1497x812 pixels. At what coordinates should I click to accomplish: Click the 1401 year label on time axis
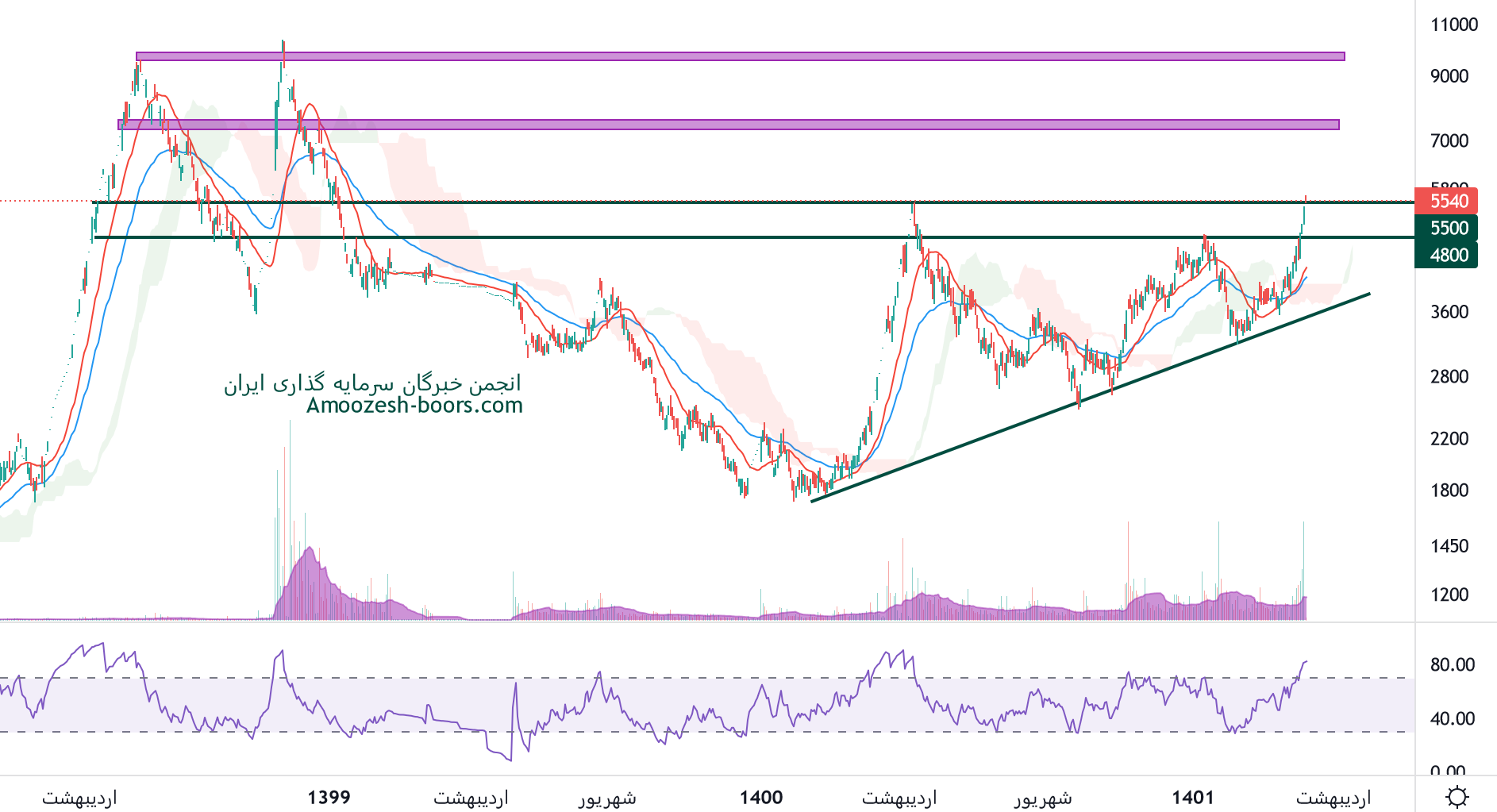[x=1193, y=797]
